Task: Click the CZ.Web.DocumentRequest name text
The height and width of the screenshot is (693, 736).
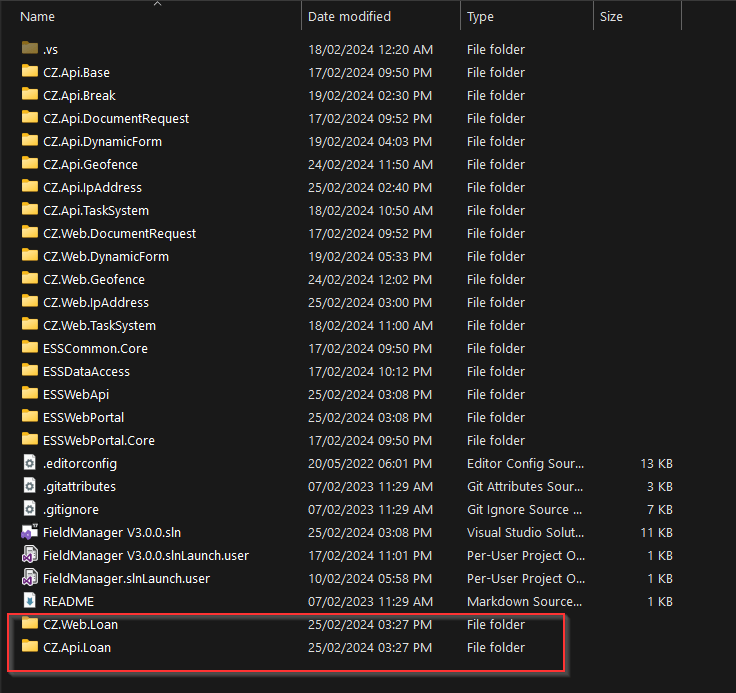Action: point(120,233)
